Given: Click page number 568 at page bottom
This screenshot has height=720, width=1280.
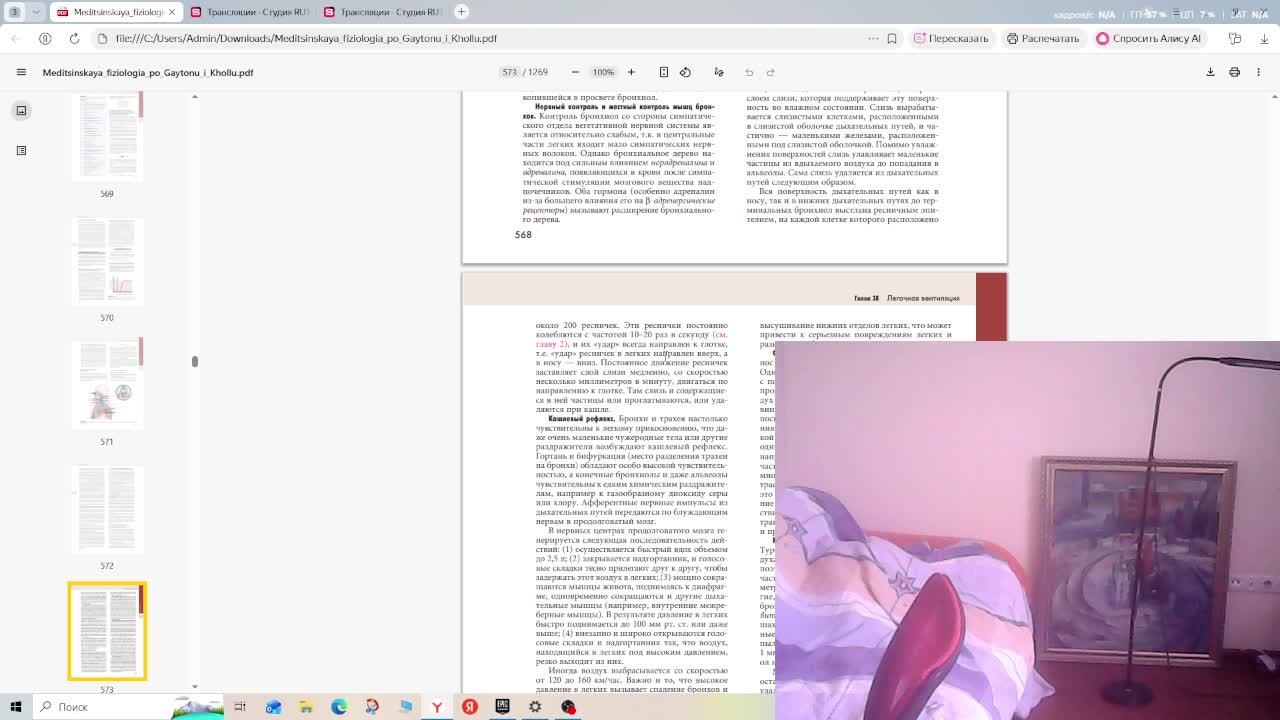Looking at the screenshot, I should pyautogui.click(x=523, y=235).
